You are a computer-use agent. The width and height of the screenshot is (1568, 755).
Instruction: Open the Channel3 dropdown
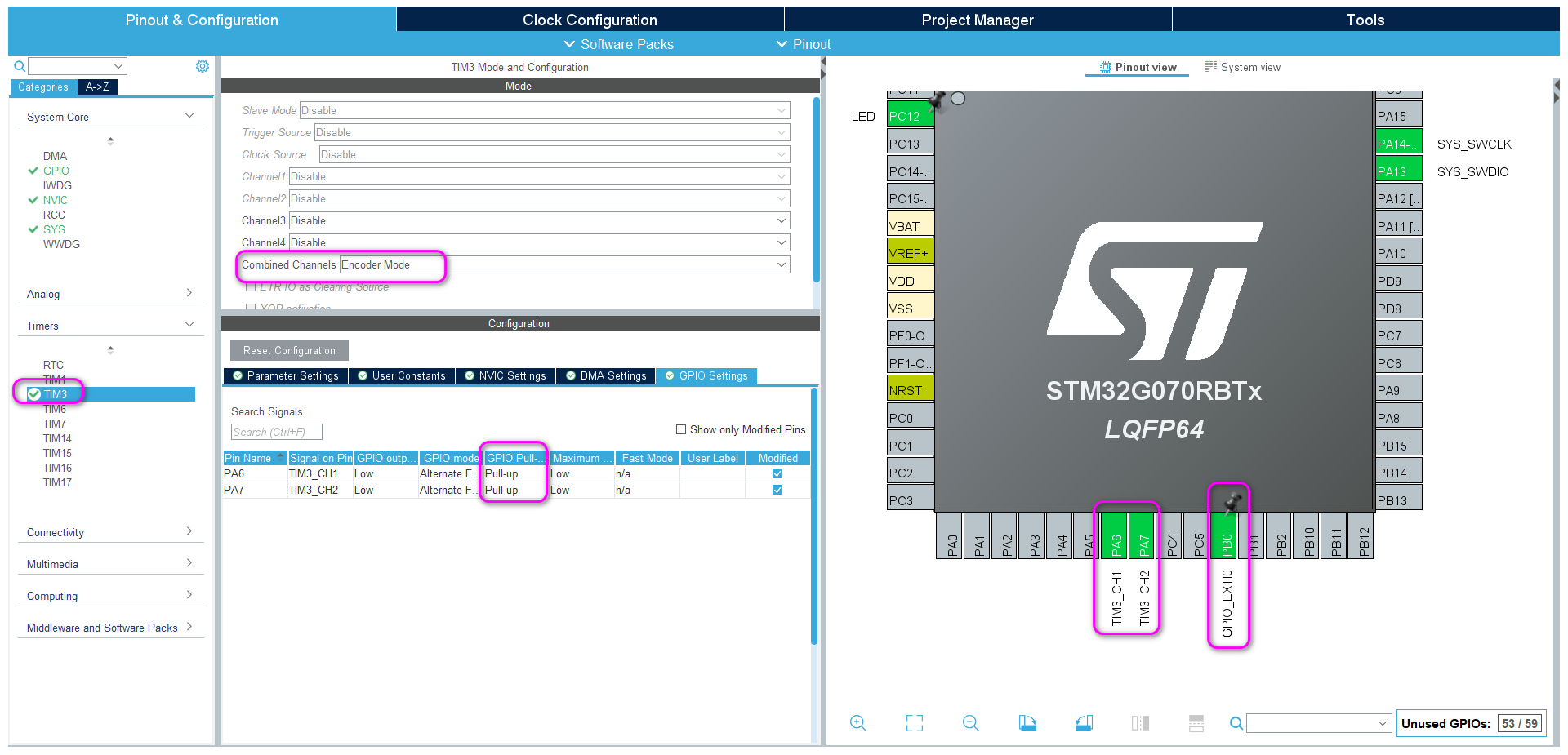540,220
